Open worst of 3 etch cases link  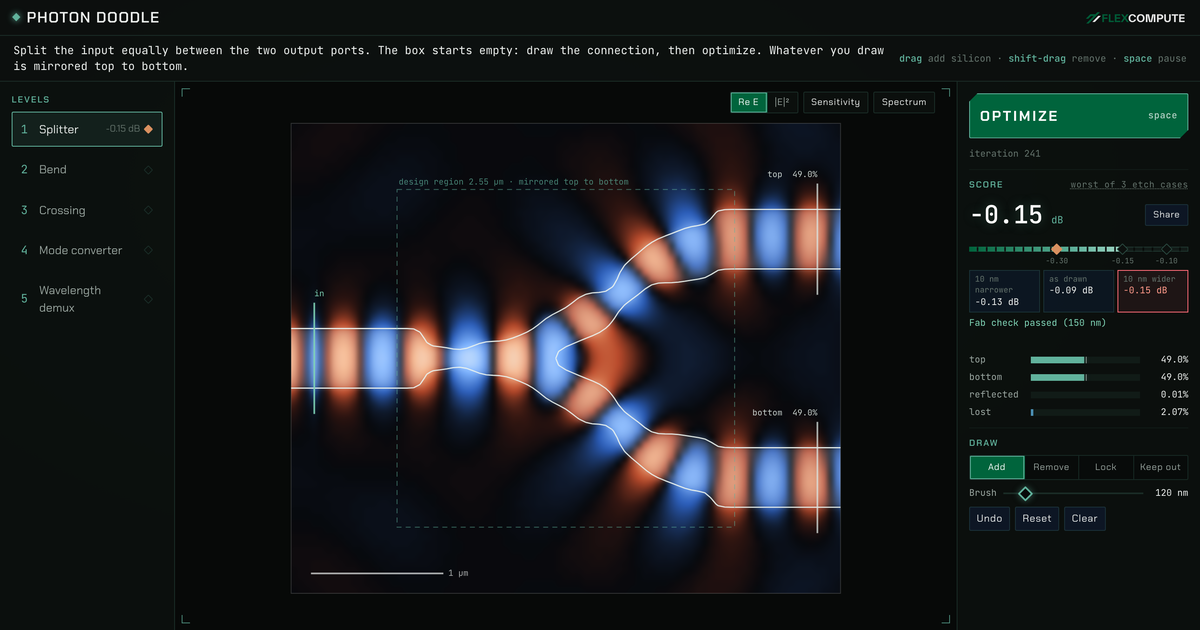click(1129, 185)
